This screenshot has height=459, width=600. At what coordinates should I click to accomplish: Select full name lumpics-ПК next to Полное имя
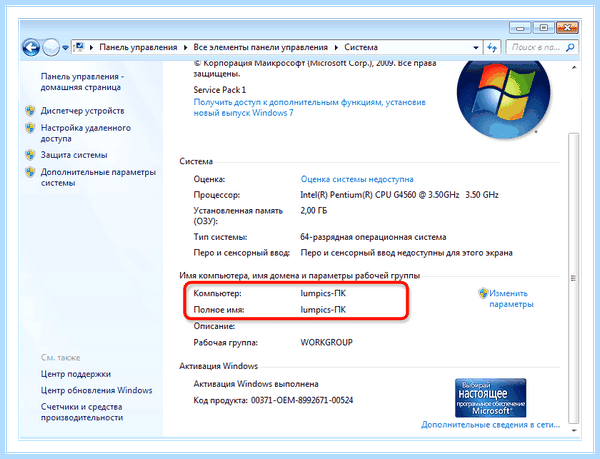(x=323, y=309)
